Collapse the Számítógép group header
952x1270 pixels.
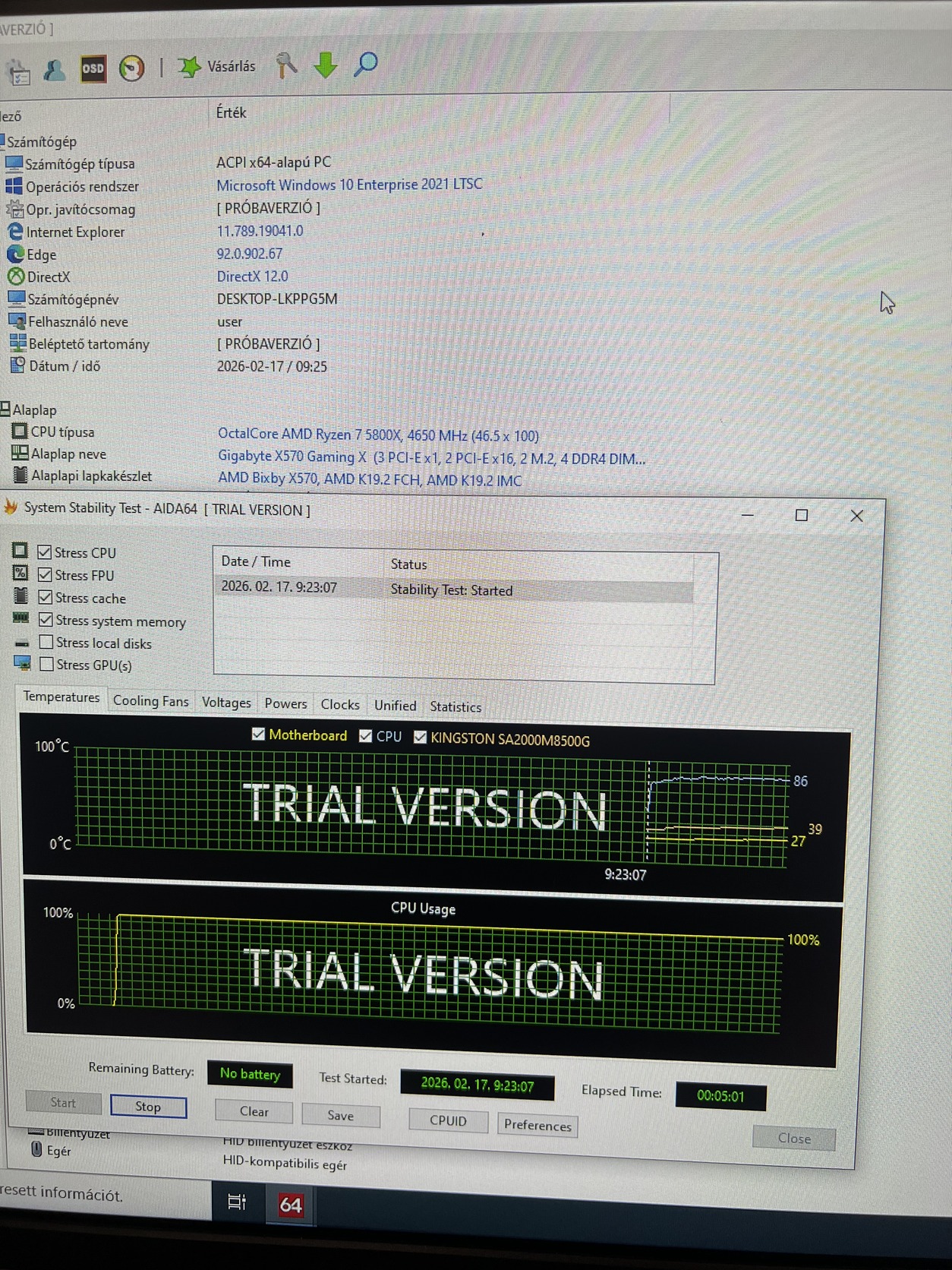coord(41,142)
